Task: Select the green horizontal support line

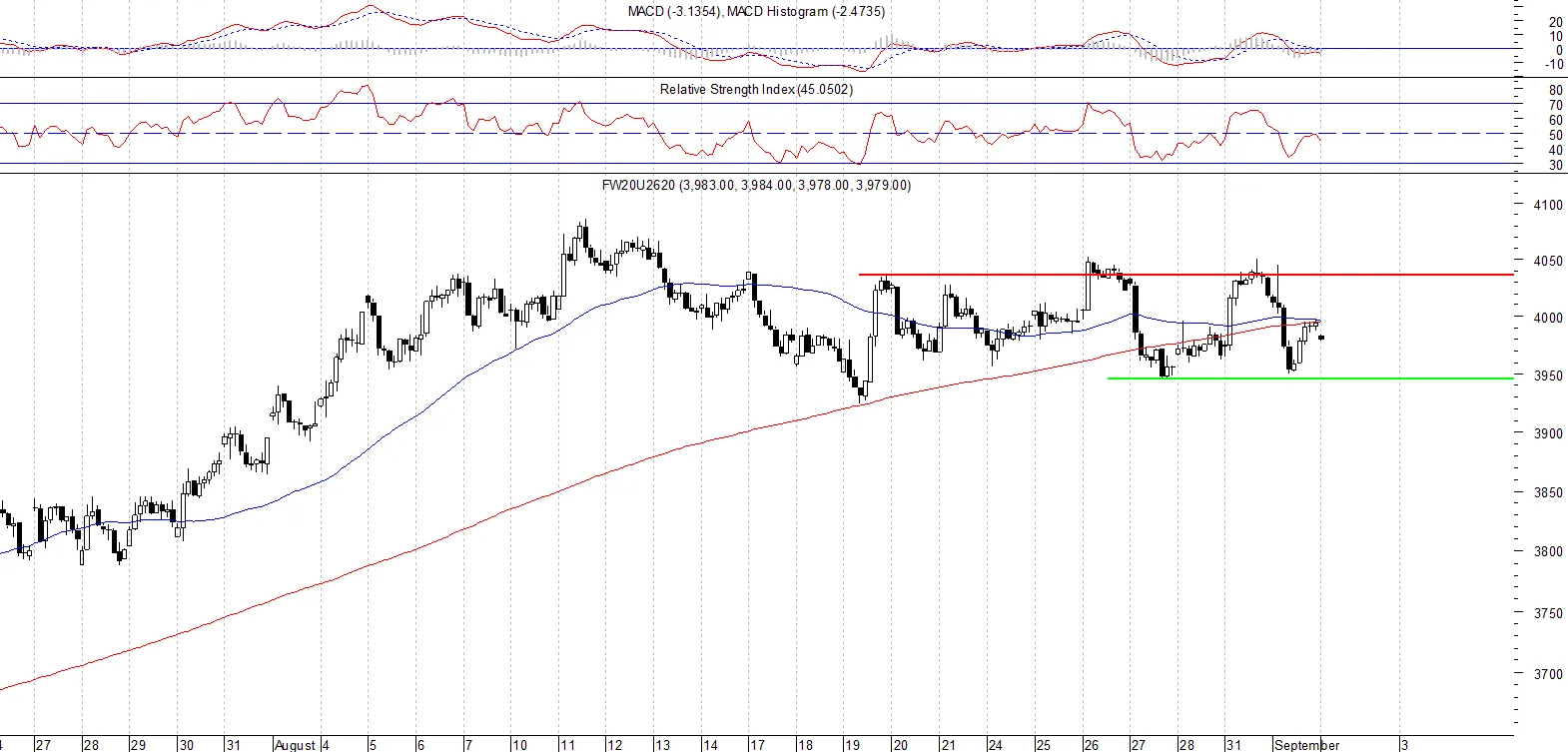Action: point(1310,377)
